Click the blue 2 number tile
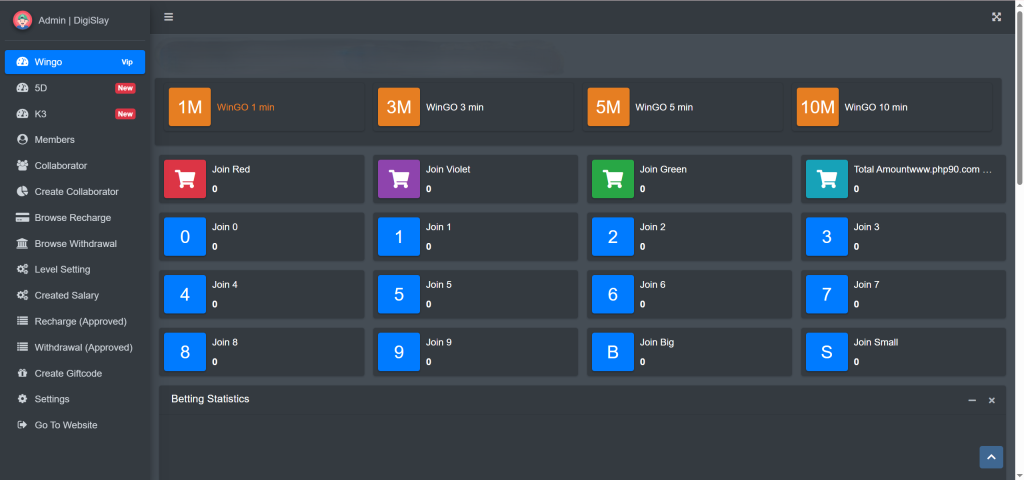 pos(613,236)
